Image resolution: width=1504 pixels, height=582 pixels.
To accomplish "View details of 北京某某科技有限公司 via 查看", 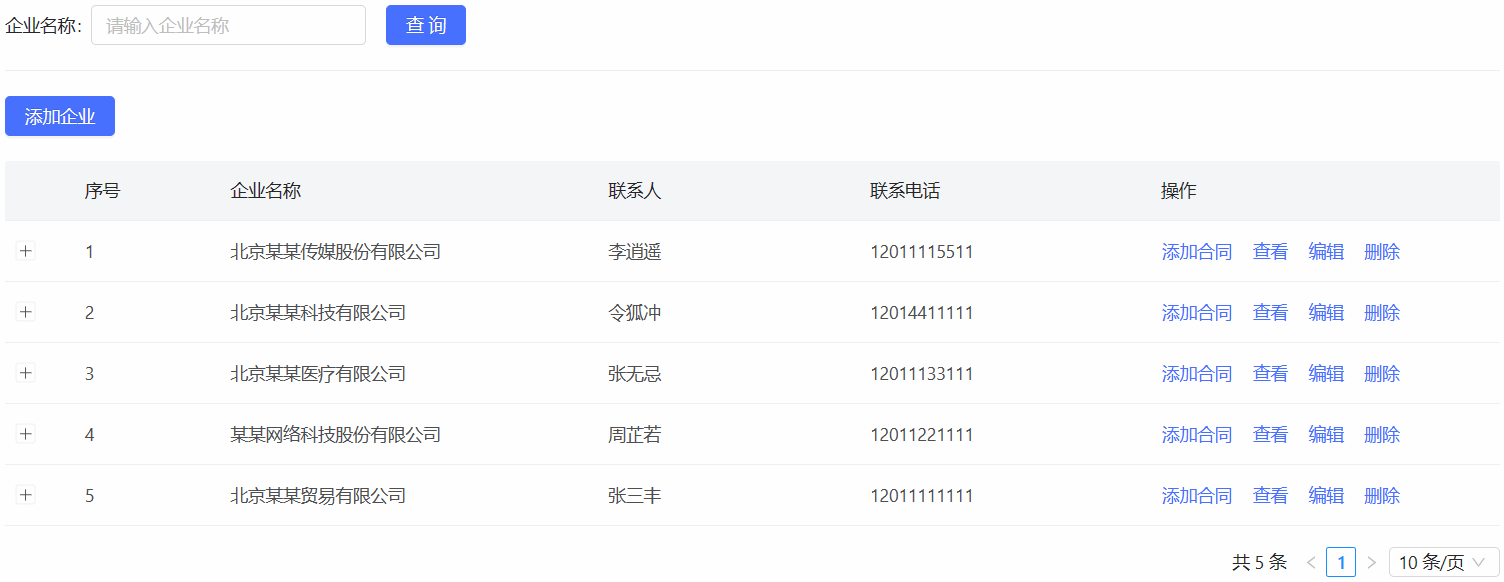I will pos(1270,313).
